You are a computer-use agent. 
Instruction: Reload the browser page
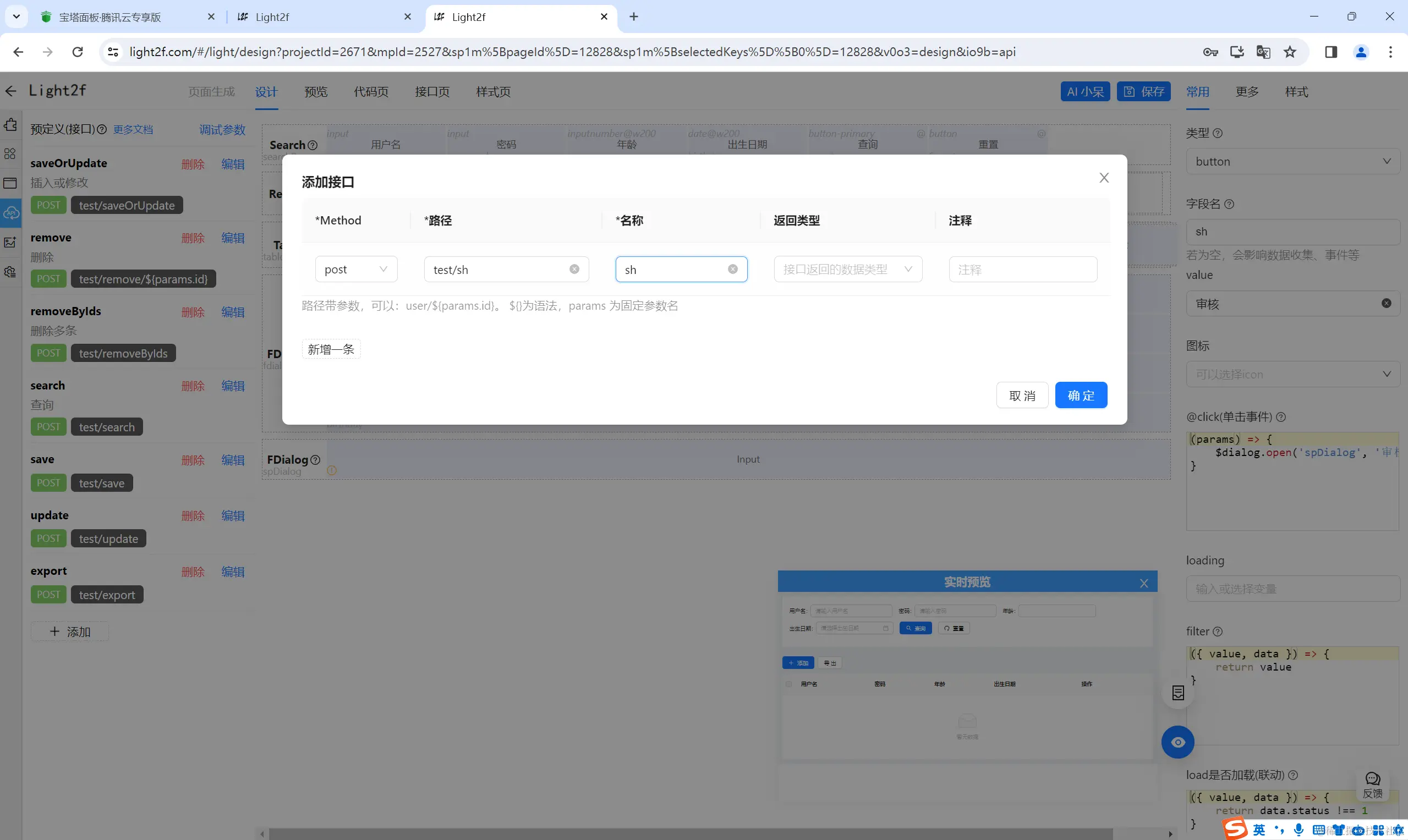click(78, 52)
